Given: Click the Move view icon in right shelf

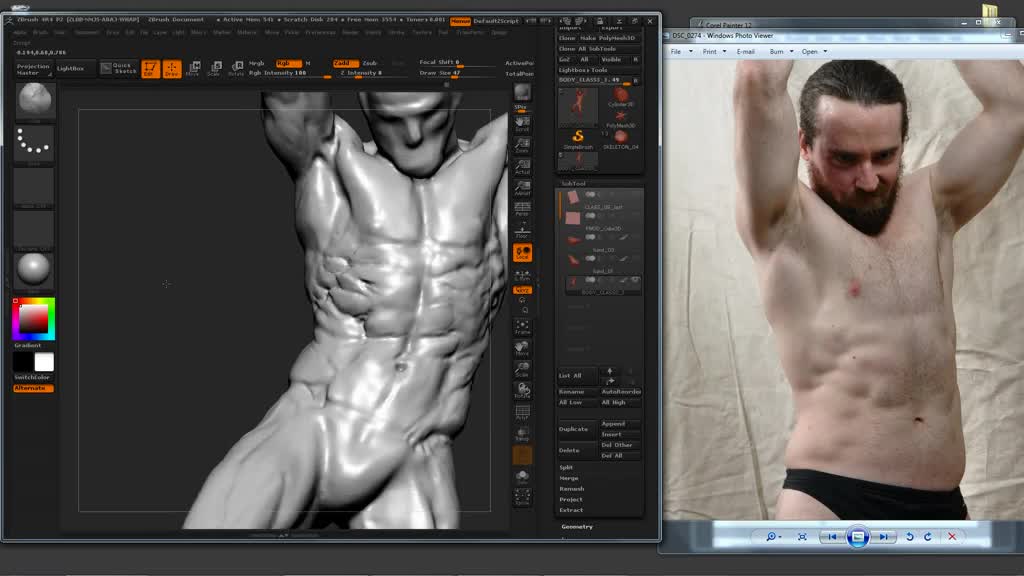Looking at the screenshot, I should click(x=522, y=348).
